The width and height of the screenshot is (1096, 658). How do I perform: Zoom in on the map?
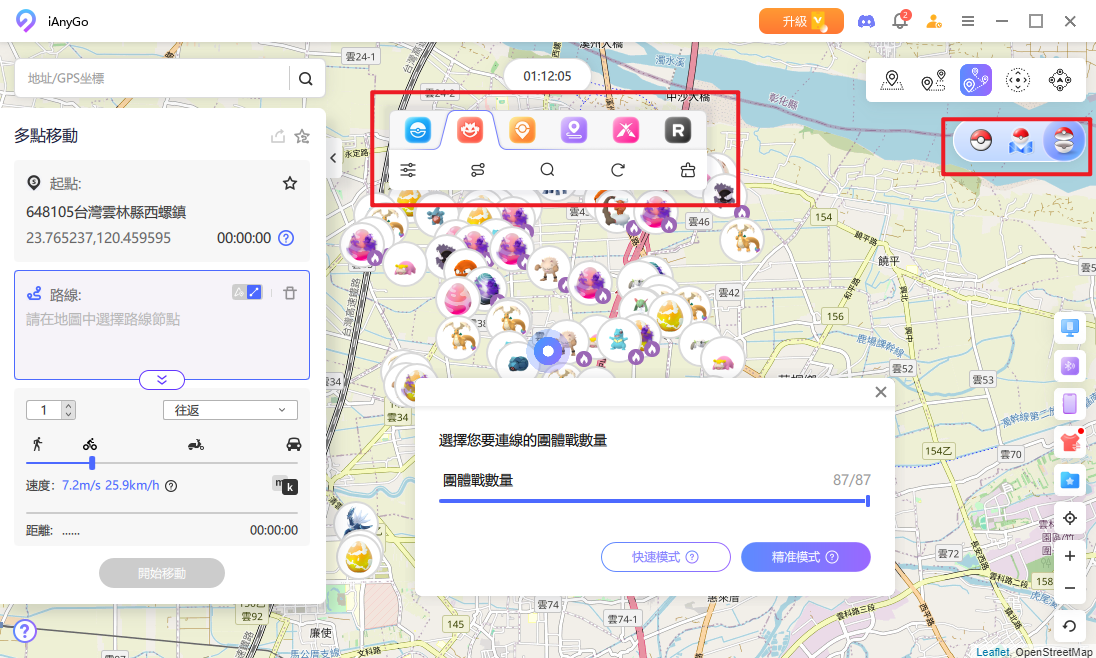(x=1069, y=556)
